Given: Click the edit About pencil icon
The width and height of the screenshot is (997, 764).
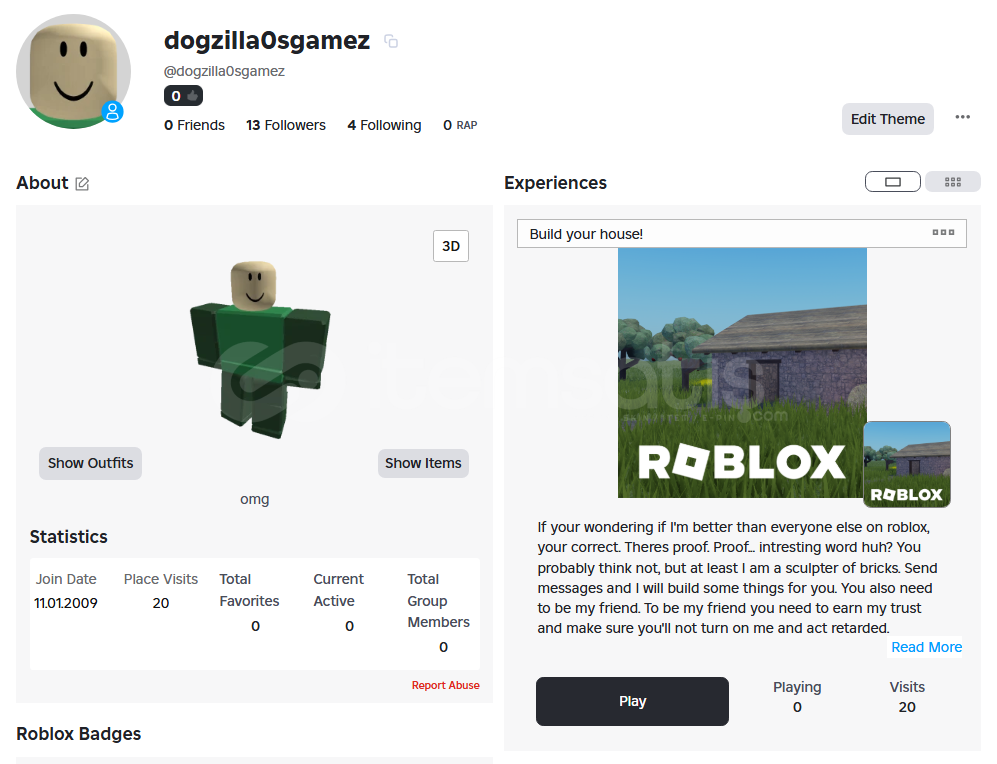Looking at the screenshot, I should 82,184.
